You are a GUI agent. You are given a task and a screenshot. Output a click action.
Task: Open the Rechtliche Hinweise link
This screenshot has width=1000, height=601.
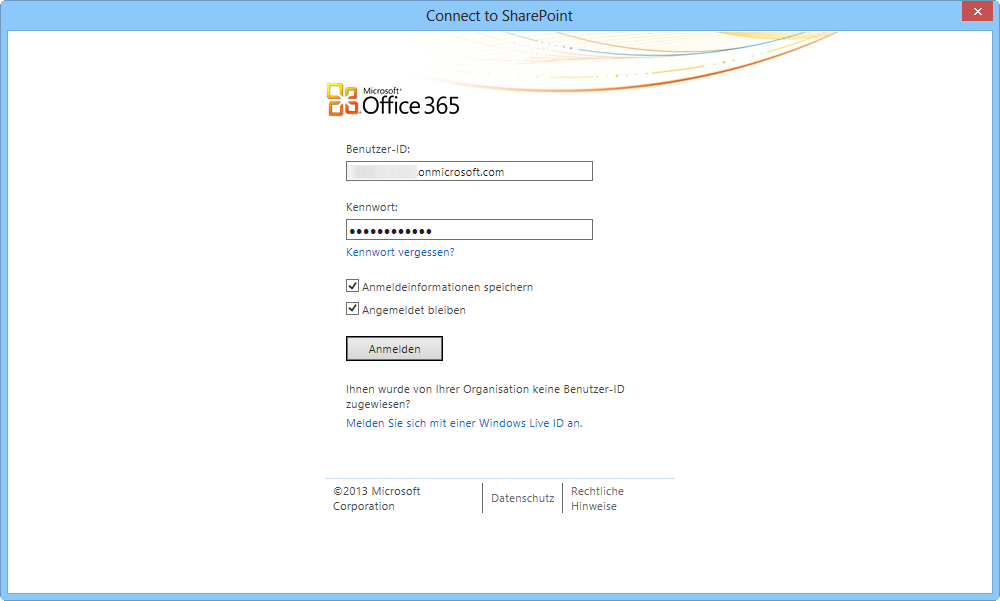coord(597,498)
